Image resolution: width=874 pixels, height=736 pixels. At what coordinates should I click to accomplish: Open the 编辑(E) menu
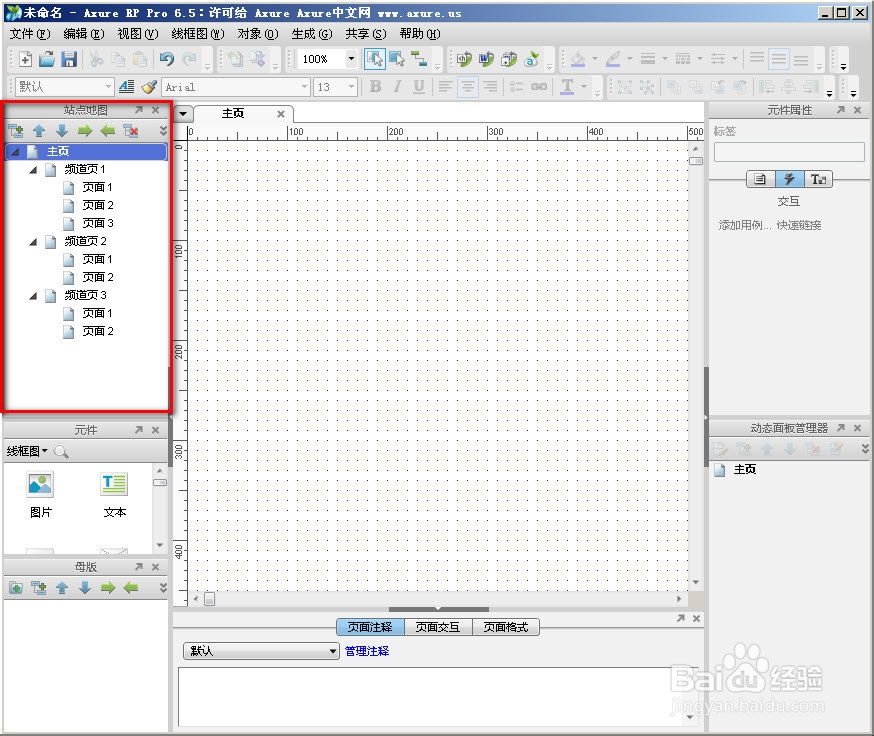point(84,34)
